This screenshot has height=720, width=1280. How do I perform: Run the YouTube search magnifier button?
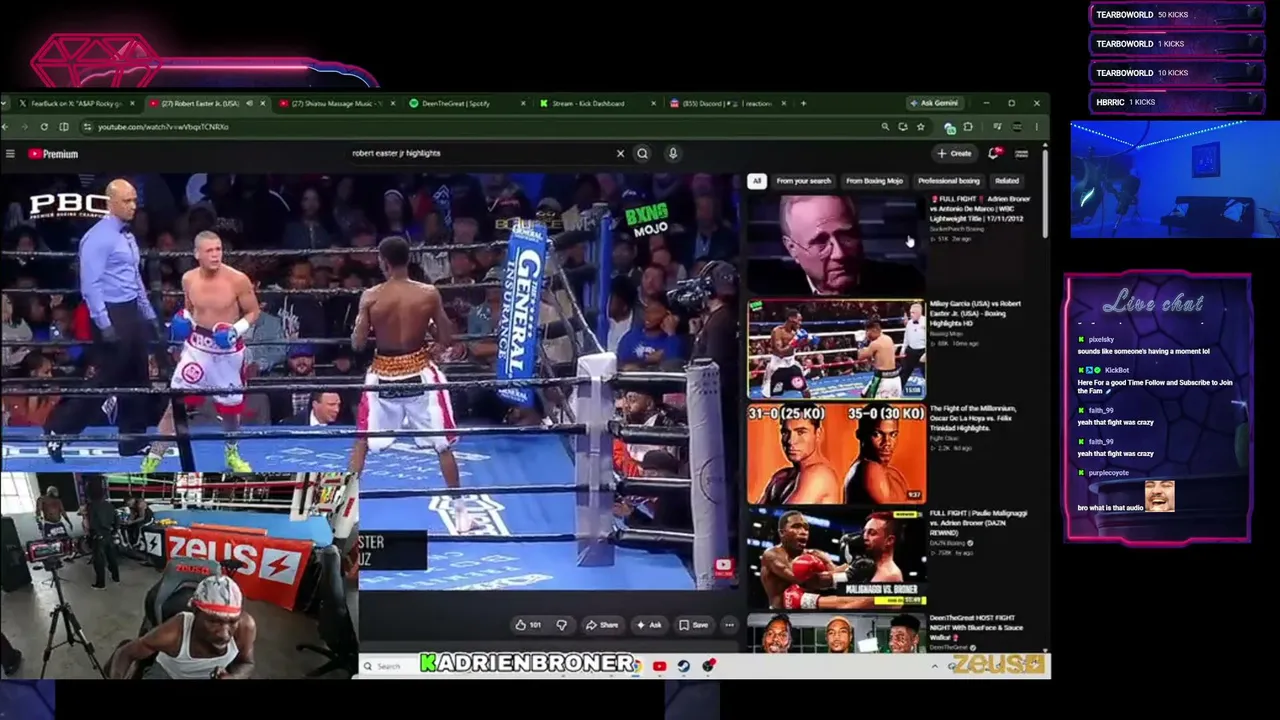(643, 154)
